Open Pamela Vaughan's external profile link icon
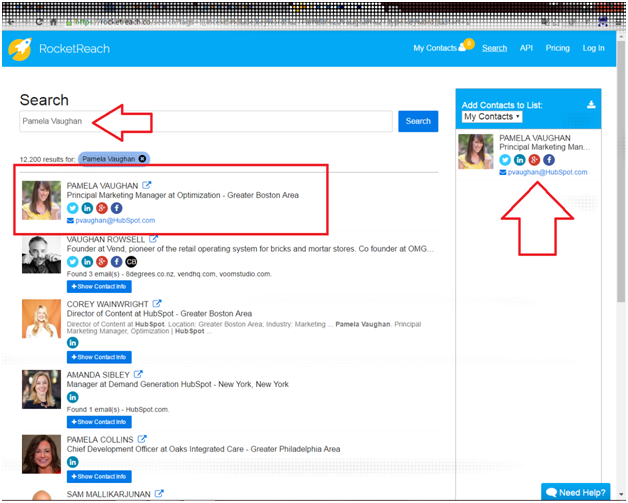 [147, 185]
